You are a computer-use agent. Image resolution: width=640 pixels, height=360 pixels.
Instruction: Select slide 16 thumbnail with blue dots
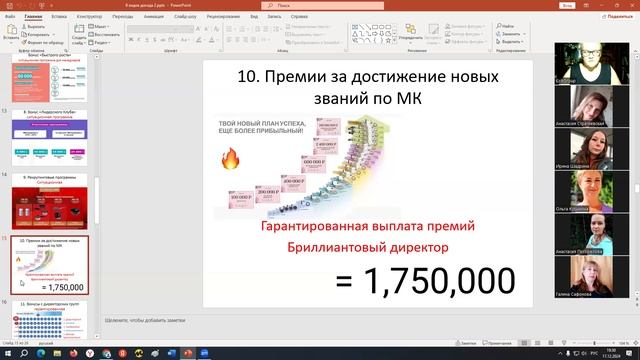(49, 320)
